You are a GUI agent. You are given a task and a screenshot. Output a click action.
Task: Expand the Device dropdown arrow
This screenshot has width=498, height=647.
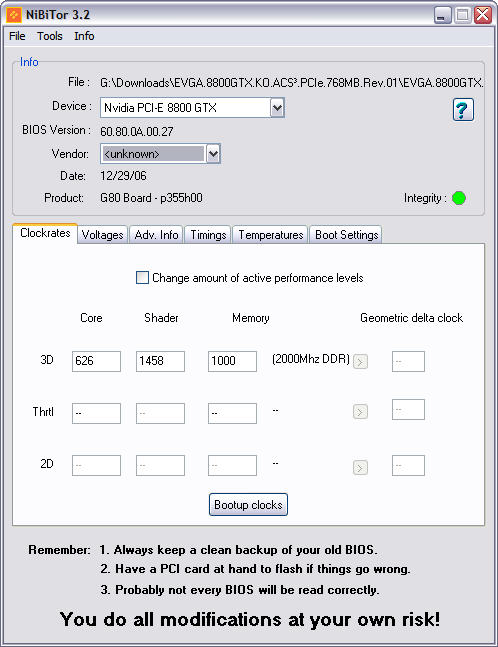click(277, 108)
